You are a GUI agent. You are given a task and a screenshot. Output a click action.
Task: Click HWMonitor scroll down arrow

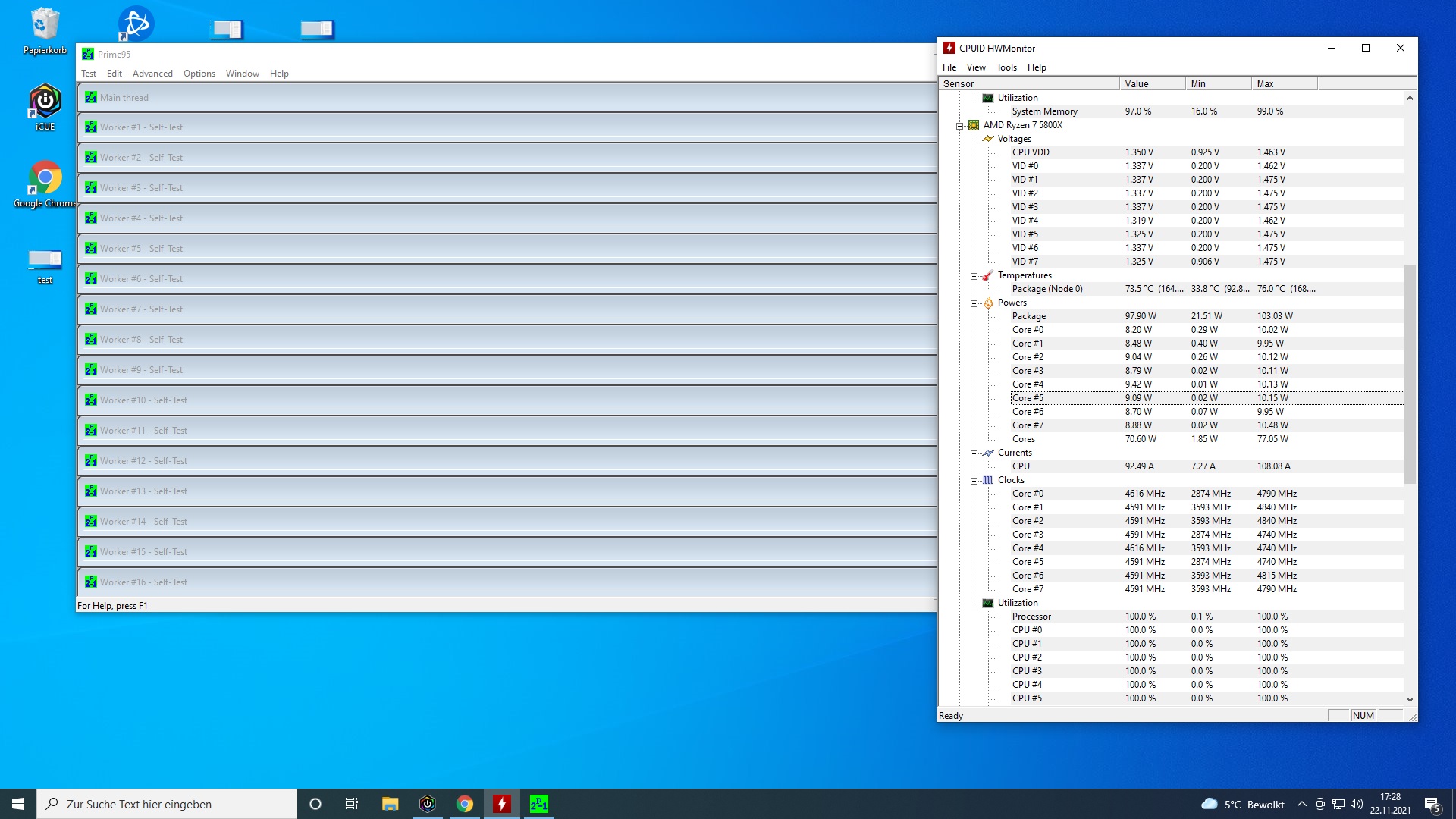point(1410,700)
